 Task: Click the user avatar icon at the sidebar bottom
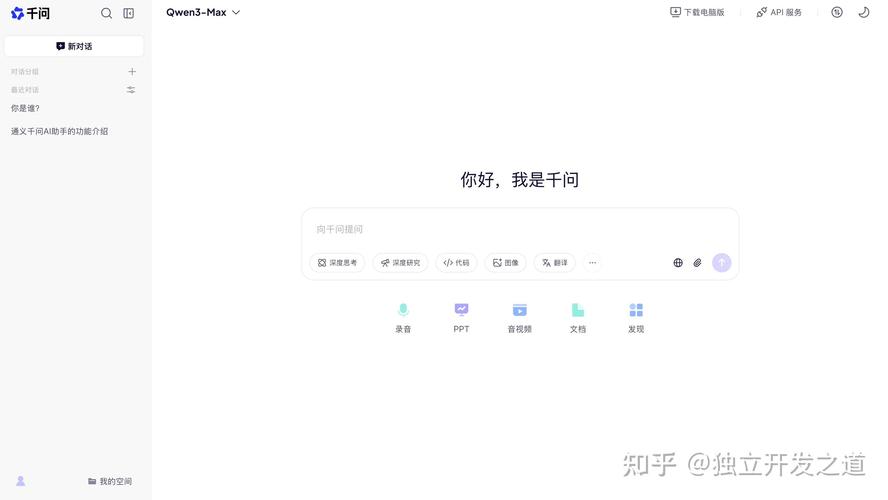click(x=20, y=481)
